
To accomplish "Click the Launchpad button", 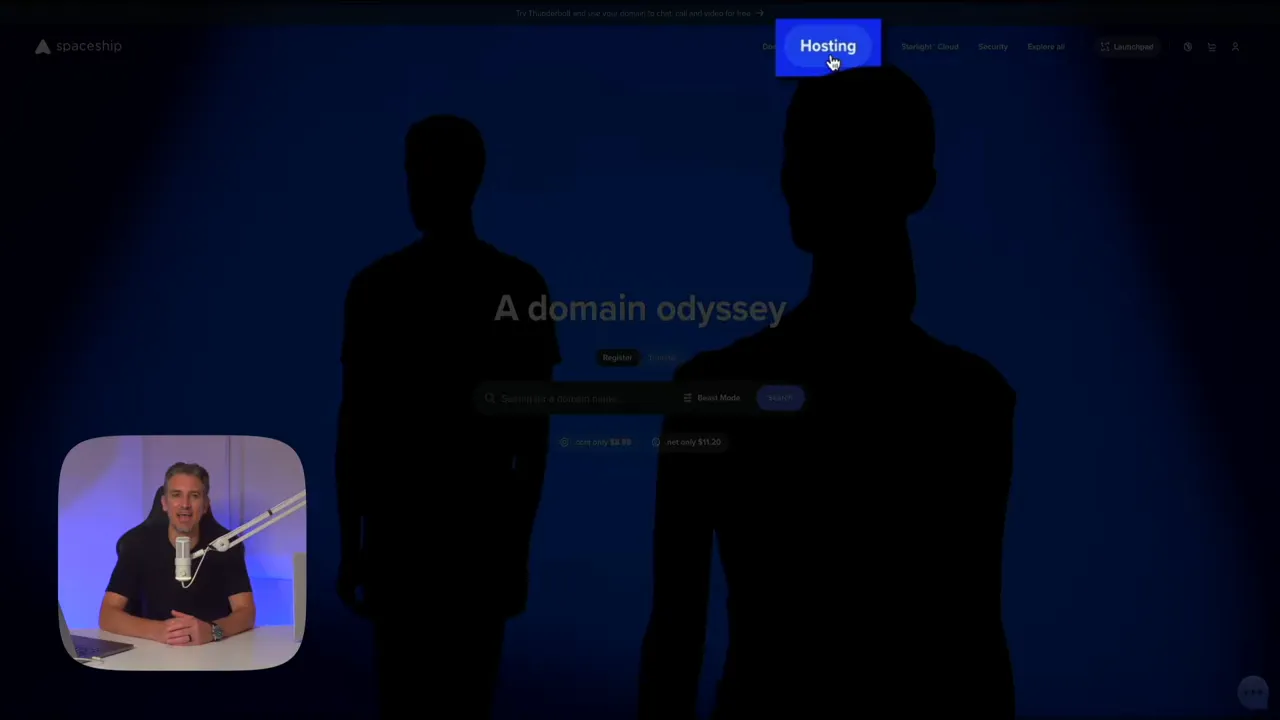I will point(1127,47).
